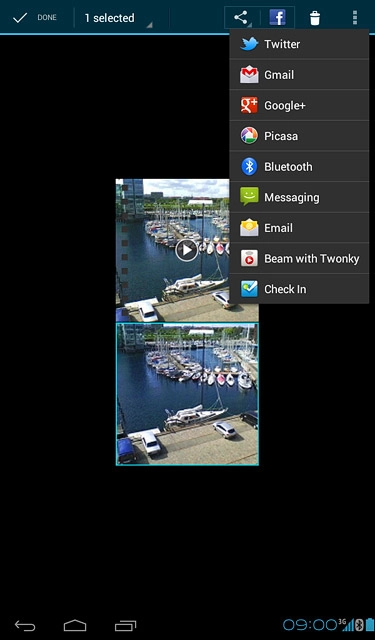Image resolution: width=375 pixels, height=640 pixels.
Task: Open the recent apps button
Action: click(125, 626)
